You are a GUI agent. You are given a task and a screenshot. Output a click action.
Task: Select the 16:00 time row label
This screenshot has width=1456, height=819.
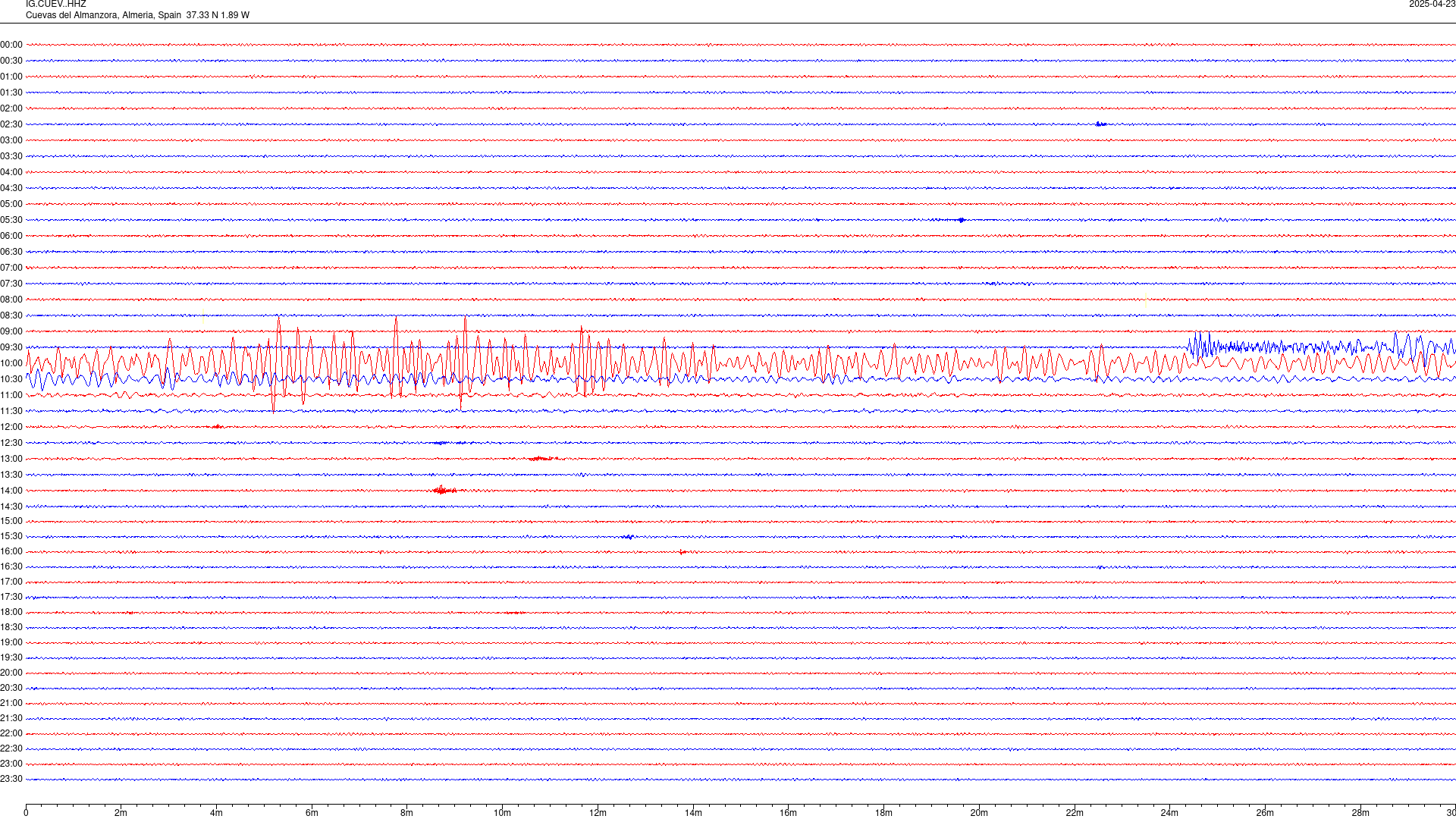[x=11, y=551]
